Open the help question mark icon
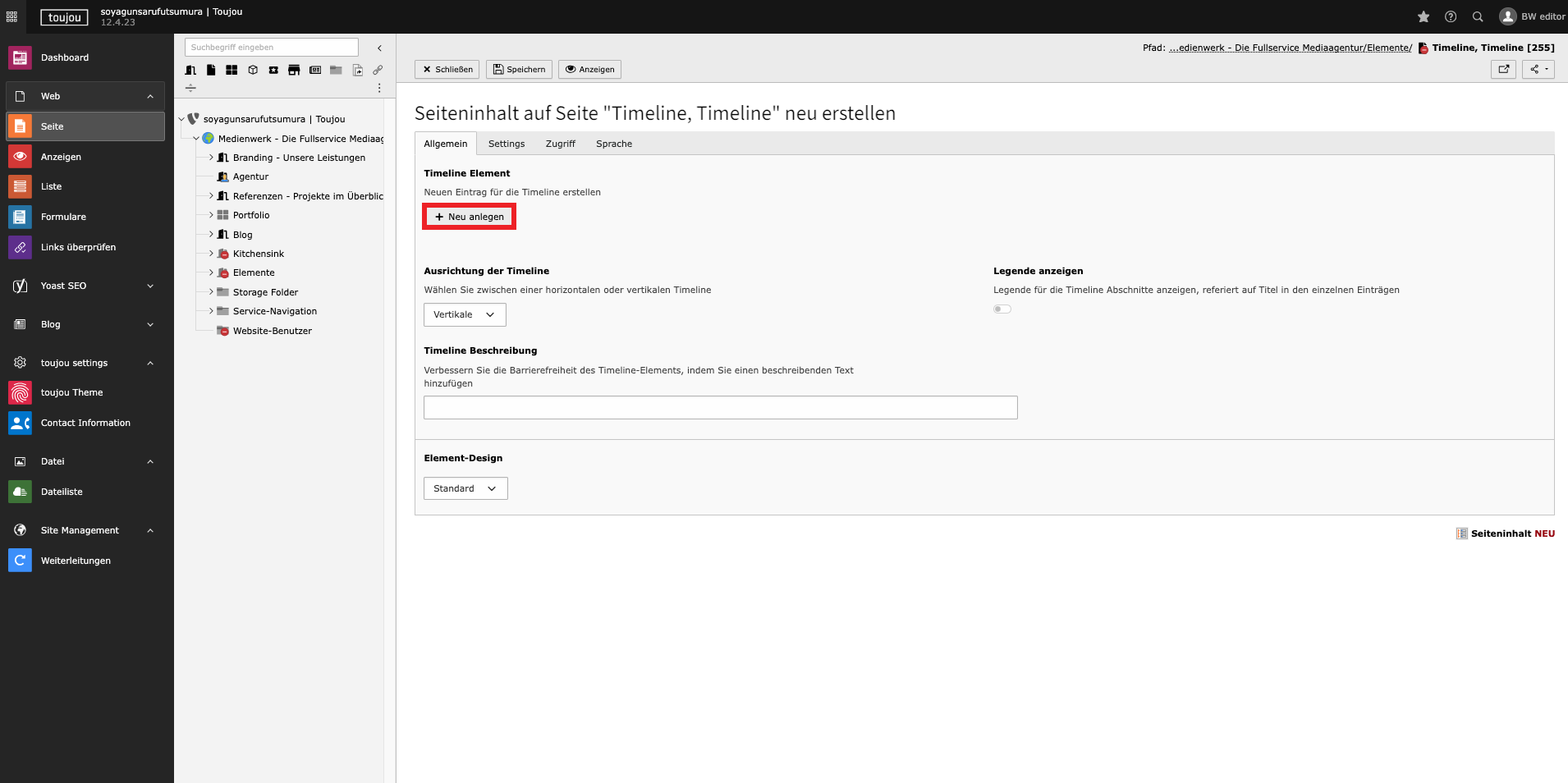 point(1451,16)
